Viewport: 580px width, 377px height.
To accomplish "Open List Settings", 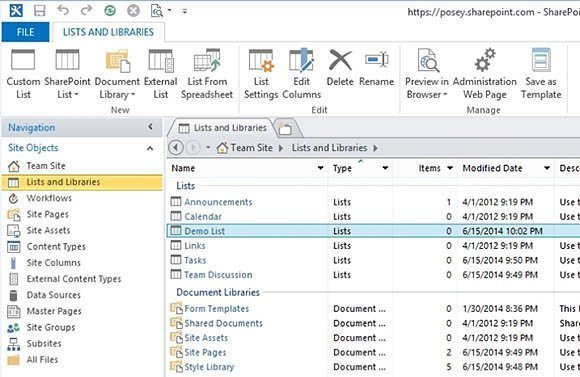I will [x=261, y=74].
